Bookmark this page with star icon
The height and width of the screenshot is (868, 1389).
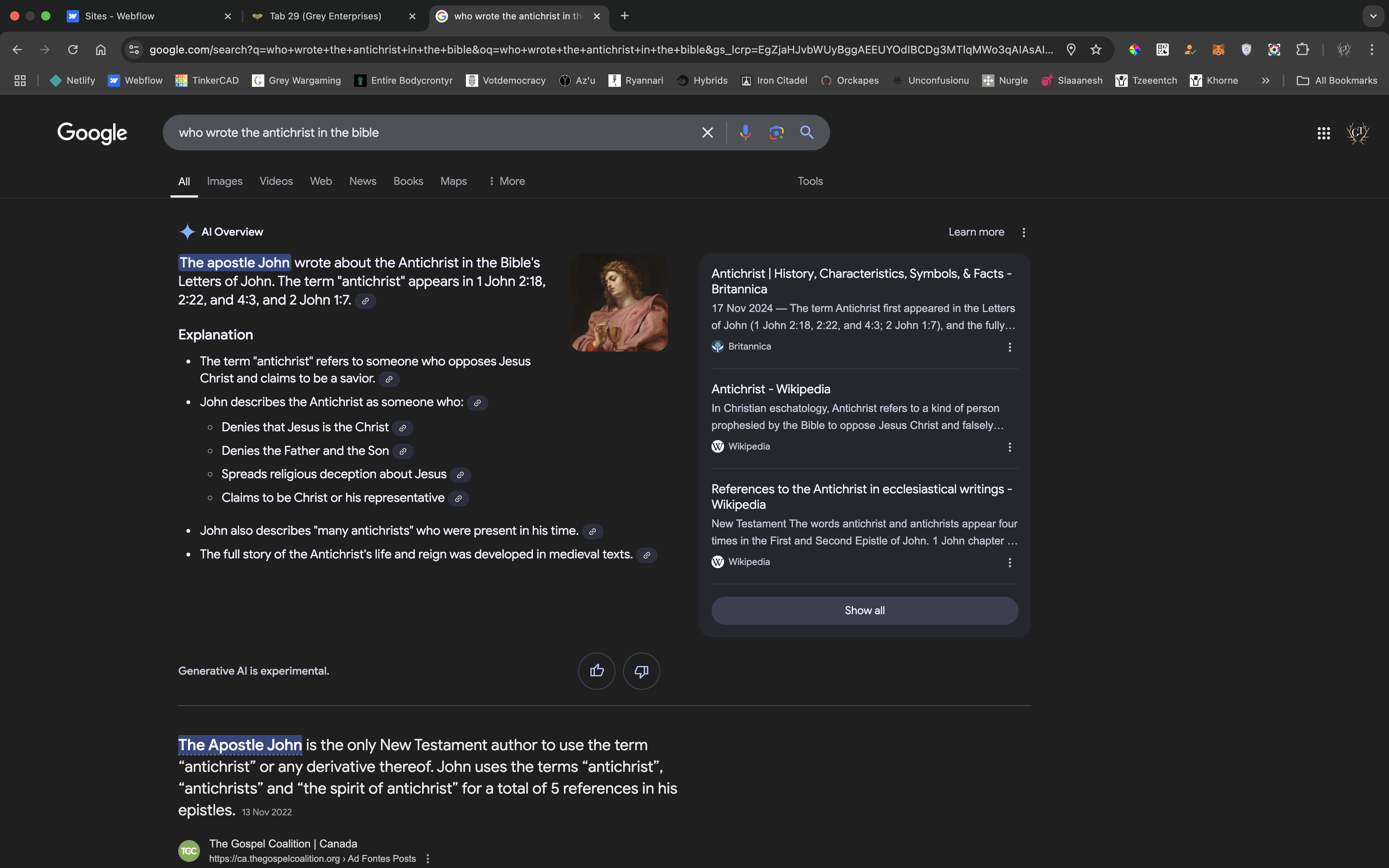point(1096,50)
